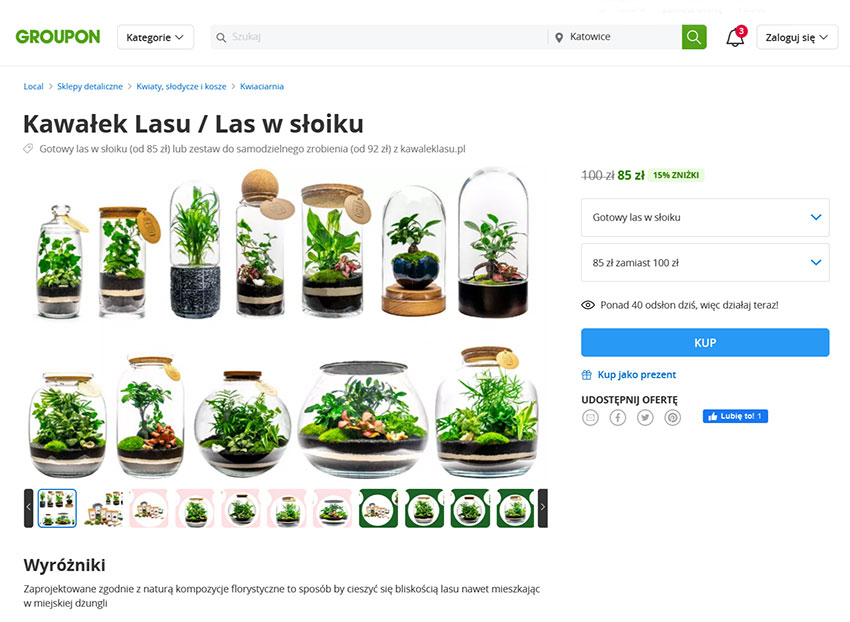Open the Kategorie dropdown

pyautogui.click(x=156, y=37)
